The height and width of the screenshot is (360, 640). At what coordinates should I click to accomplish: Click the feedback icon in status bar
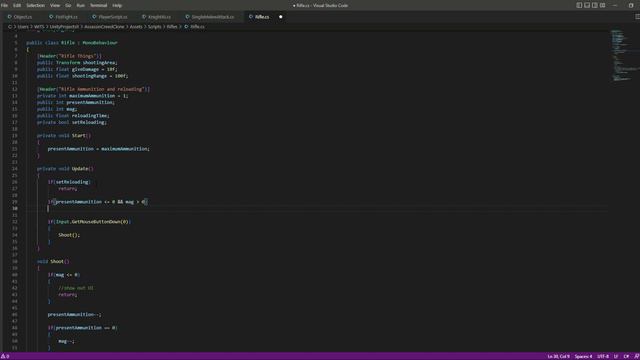636,356
